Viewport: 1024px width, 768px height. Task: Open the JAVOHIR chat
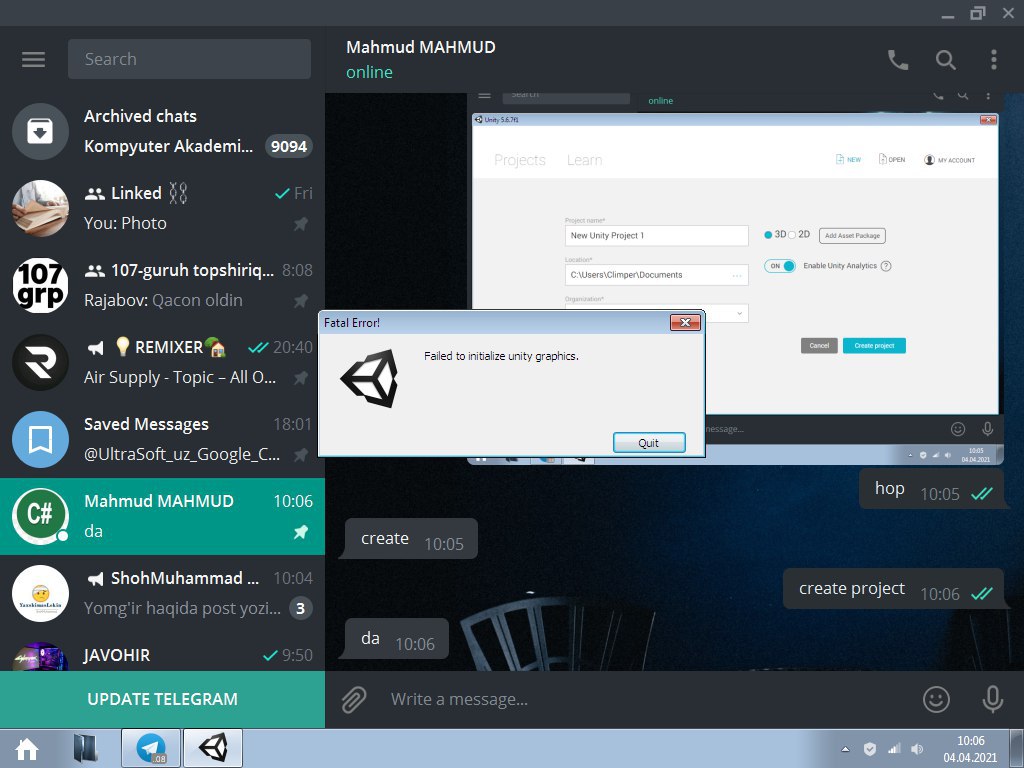tap(163, 652)
